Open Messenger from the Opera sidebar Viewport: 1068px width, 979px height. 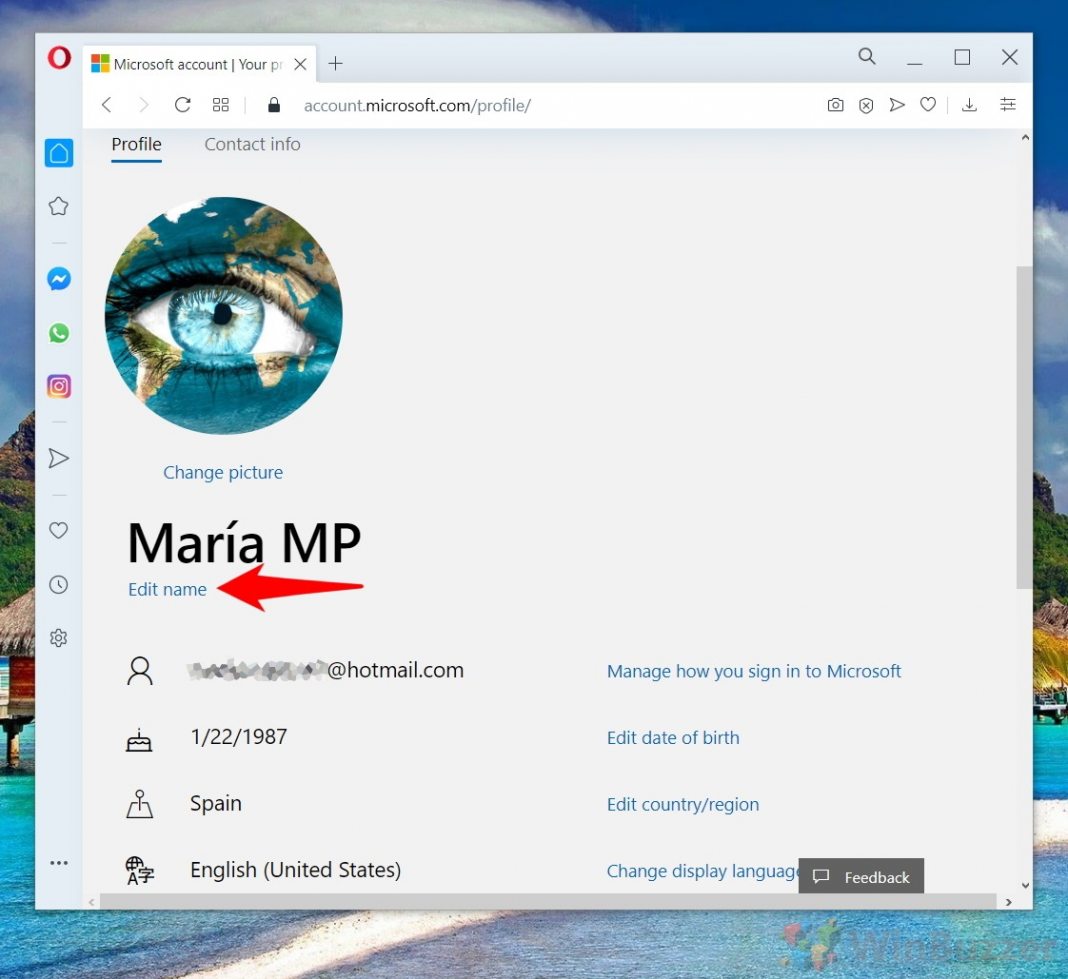[58, 279]
